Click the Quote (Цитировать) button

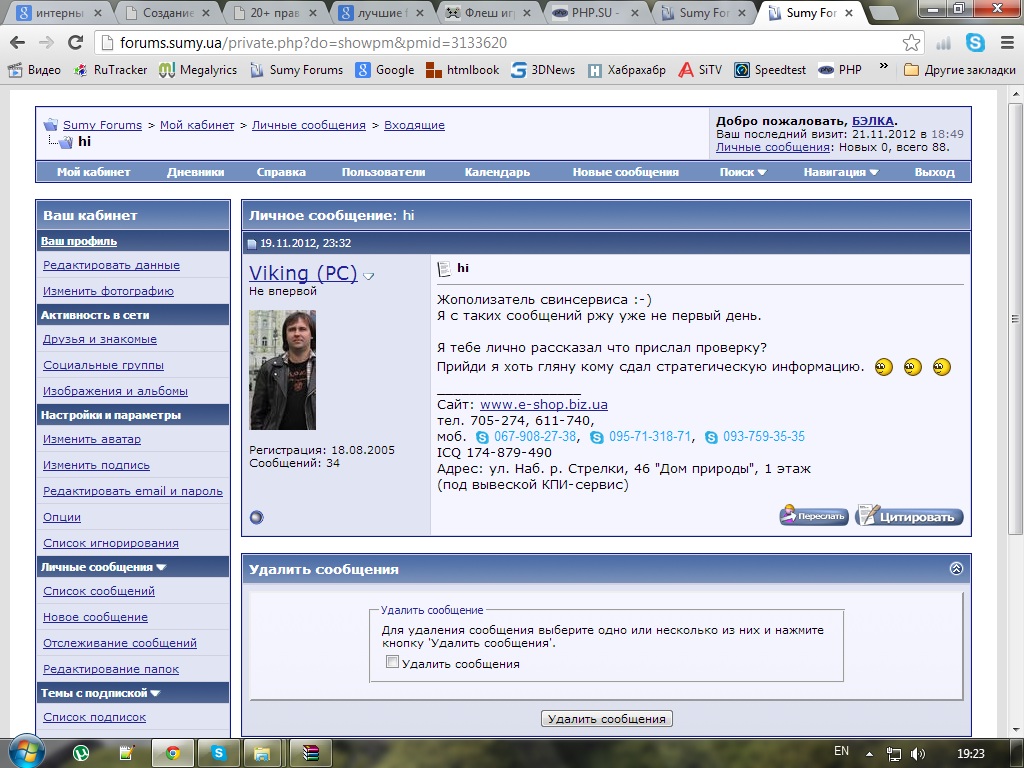pos(909,517)
